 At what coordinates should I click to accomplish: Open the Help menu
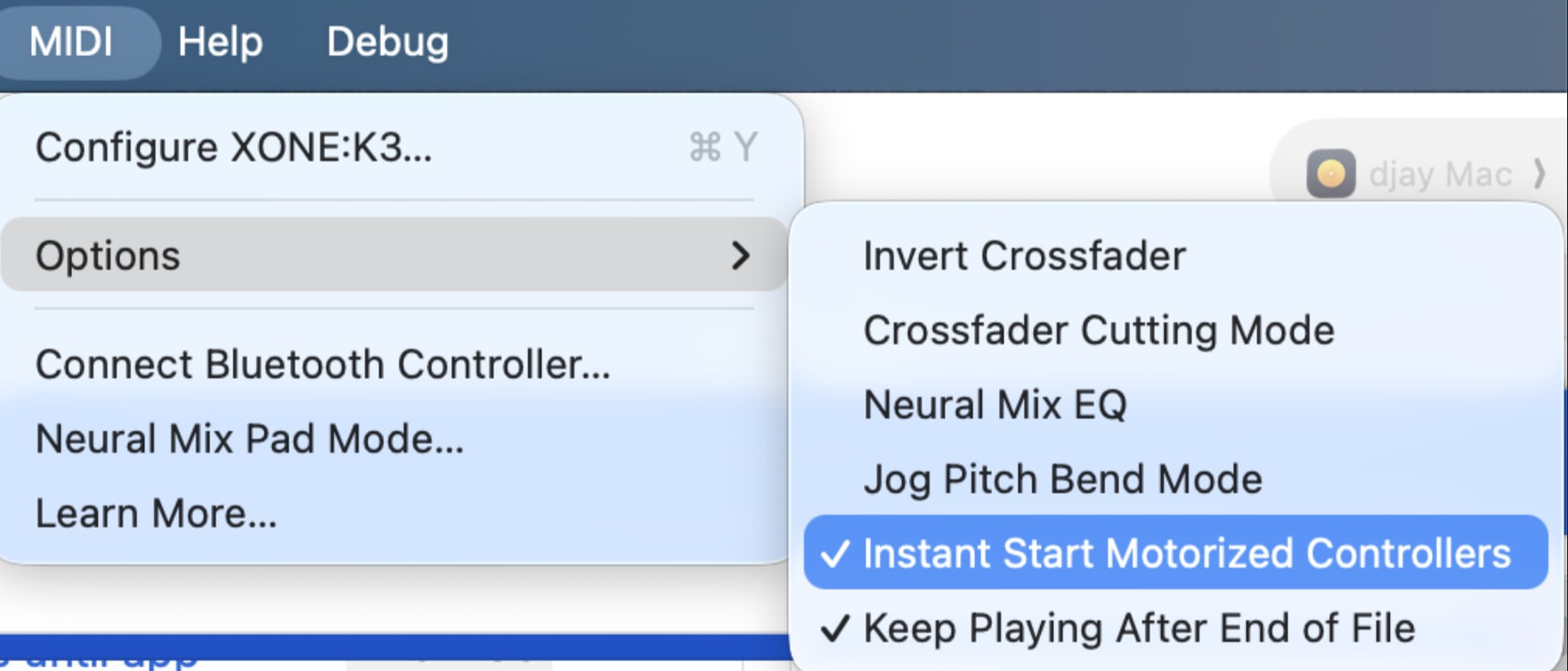tap(220, 42)
